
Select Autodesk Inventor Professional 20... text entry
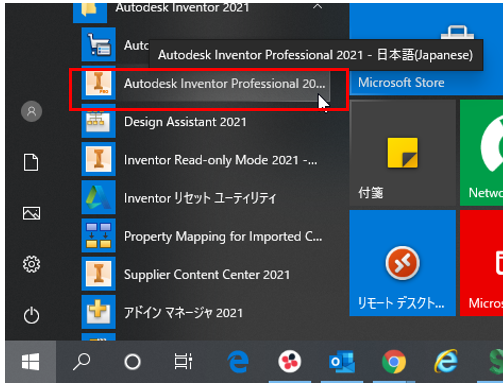pyautogui.click(x=224, y=84)
